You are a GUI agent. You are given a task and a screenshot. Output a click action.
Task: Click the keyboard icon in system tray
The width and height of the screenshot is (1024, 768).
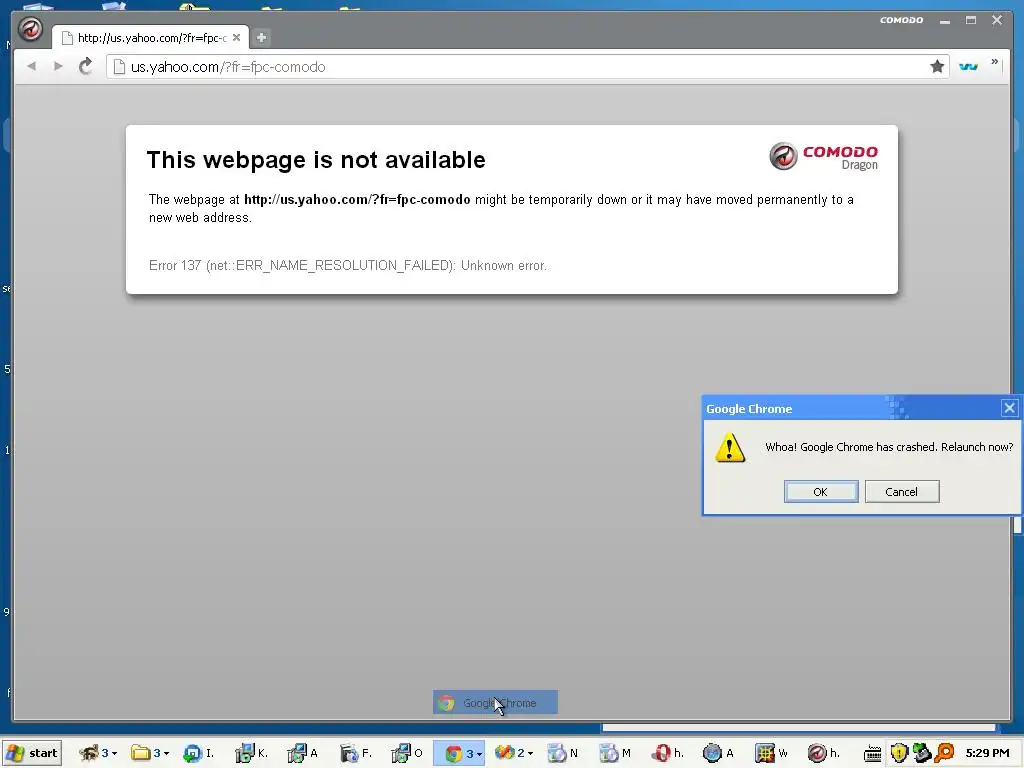click(x=872, y=754)
